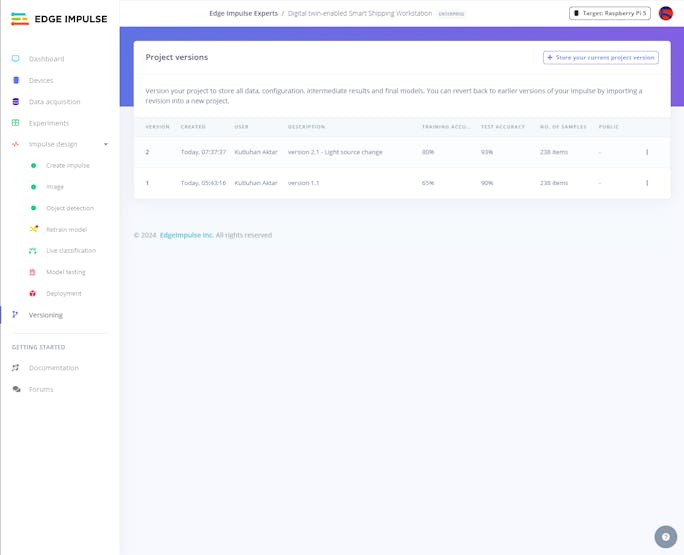Collapse the Impulse design section arrow

point(106,144)
